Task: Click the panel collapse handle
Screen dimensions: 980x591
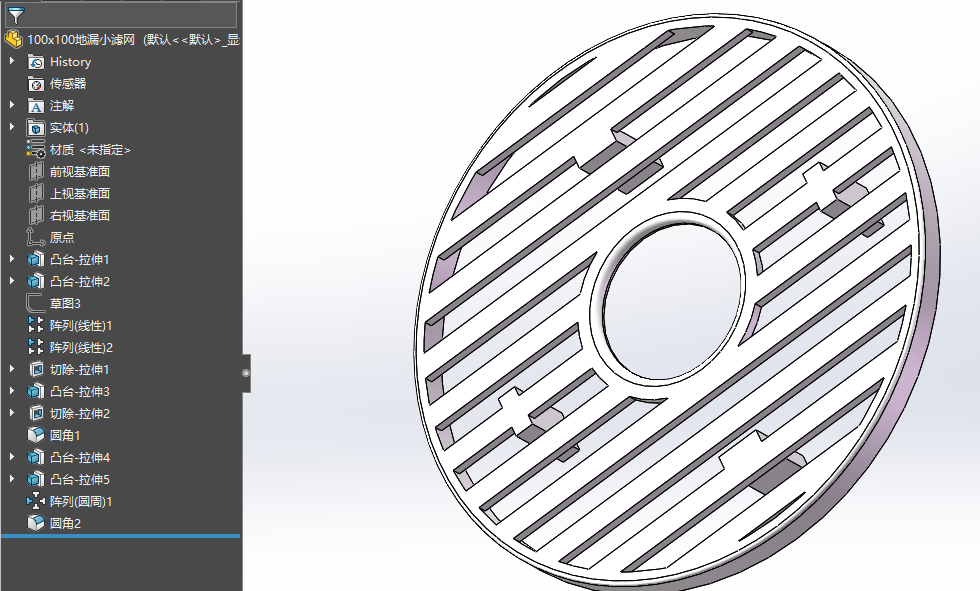Action: tap(246, 373)
